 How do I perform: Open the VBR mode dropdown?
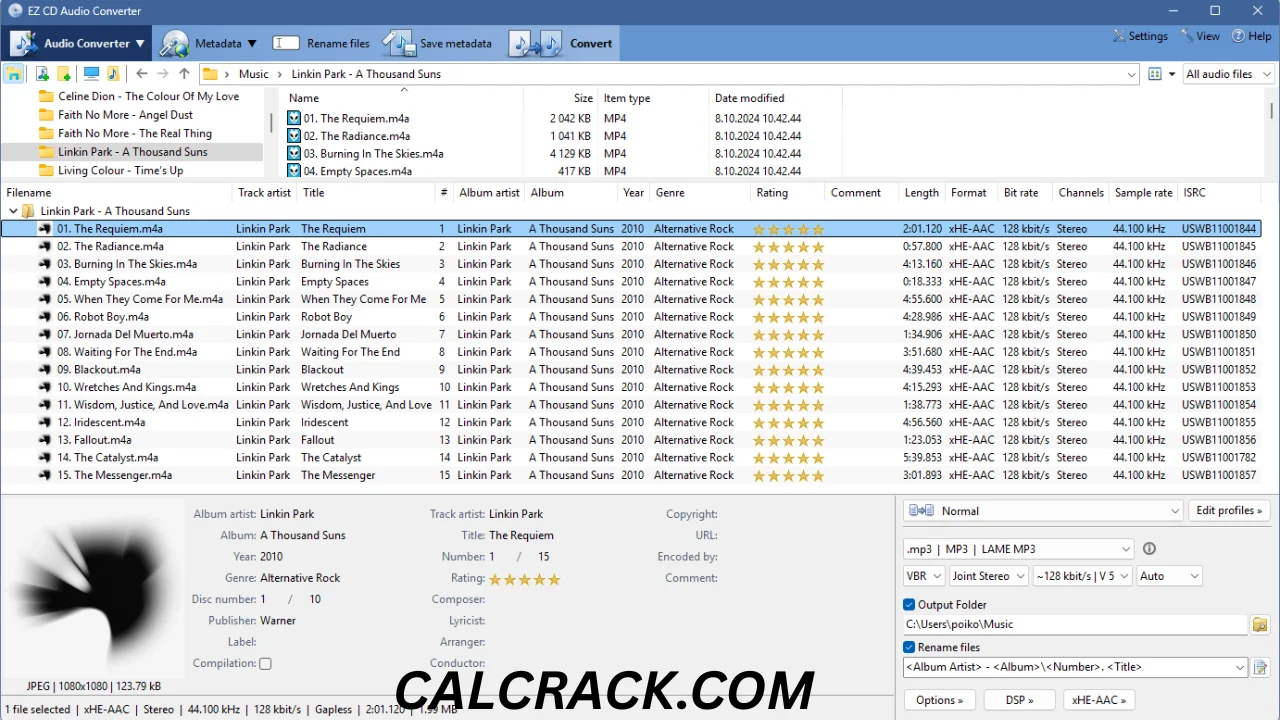[x=924, y=576]
